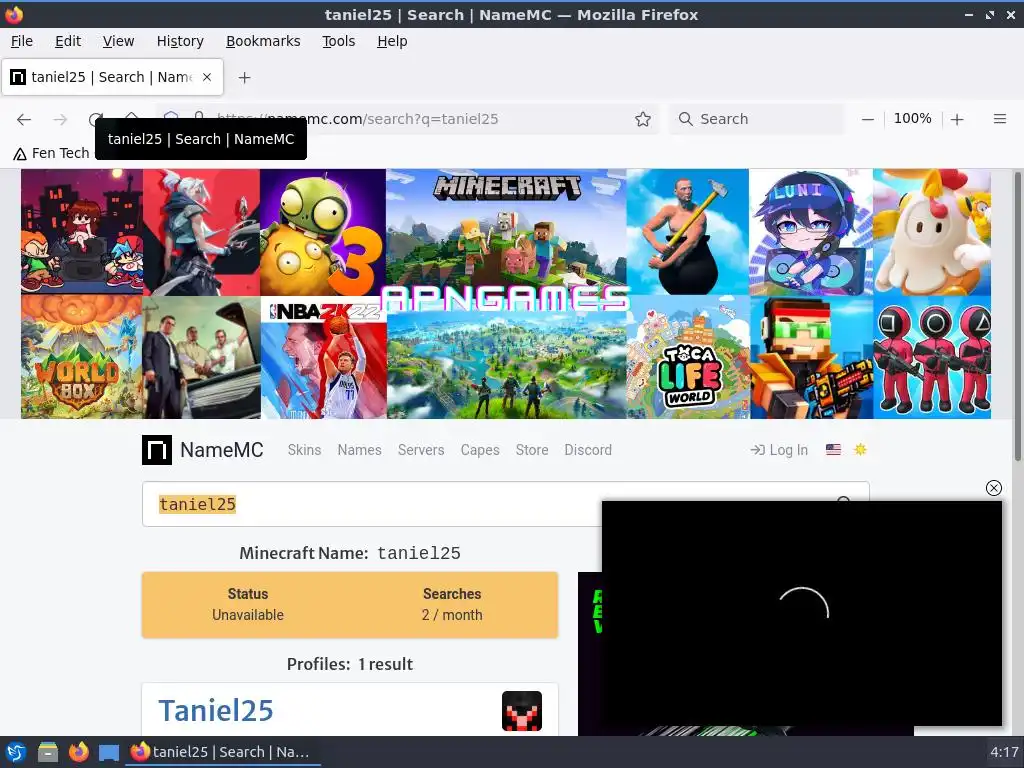Launch Firefox from the taskbar icon
The height and width of the screenshot is (768, 1024).
click(79, 752)
